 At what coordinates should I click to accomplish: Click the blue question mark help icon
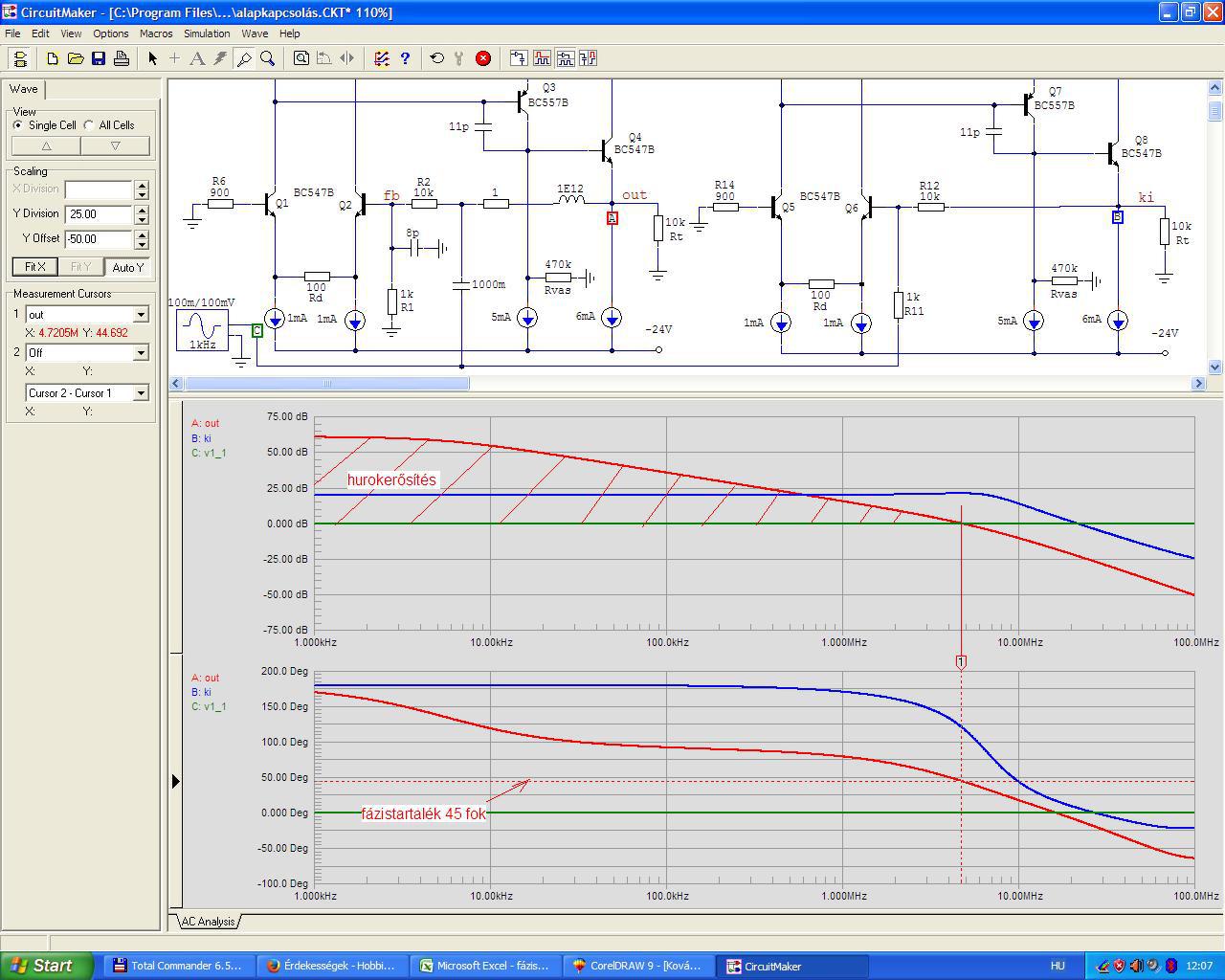point(405,58)
